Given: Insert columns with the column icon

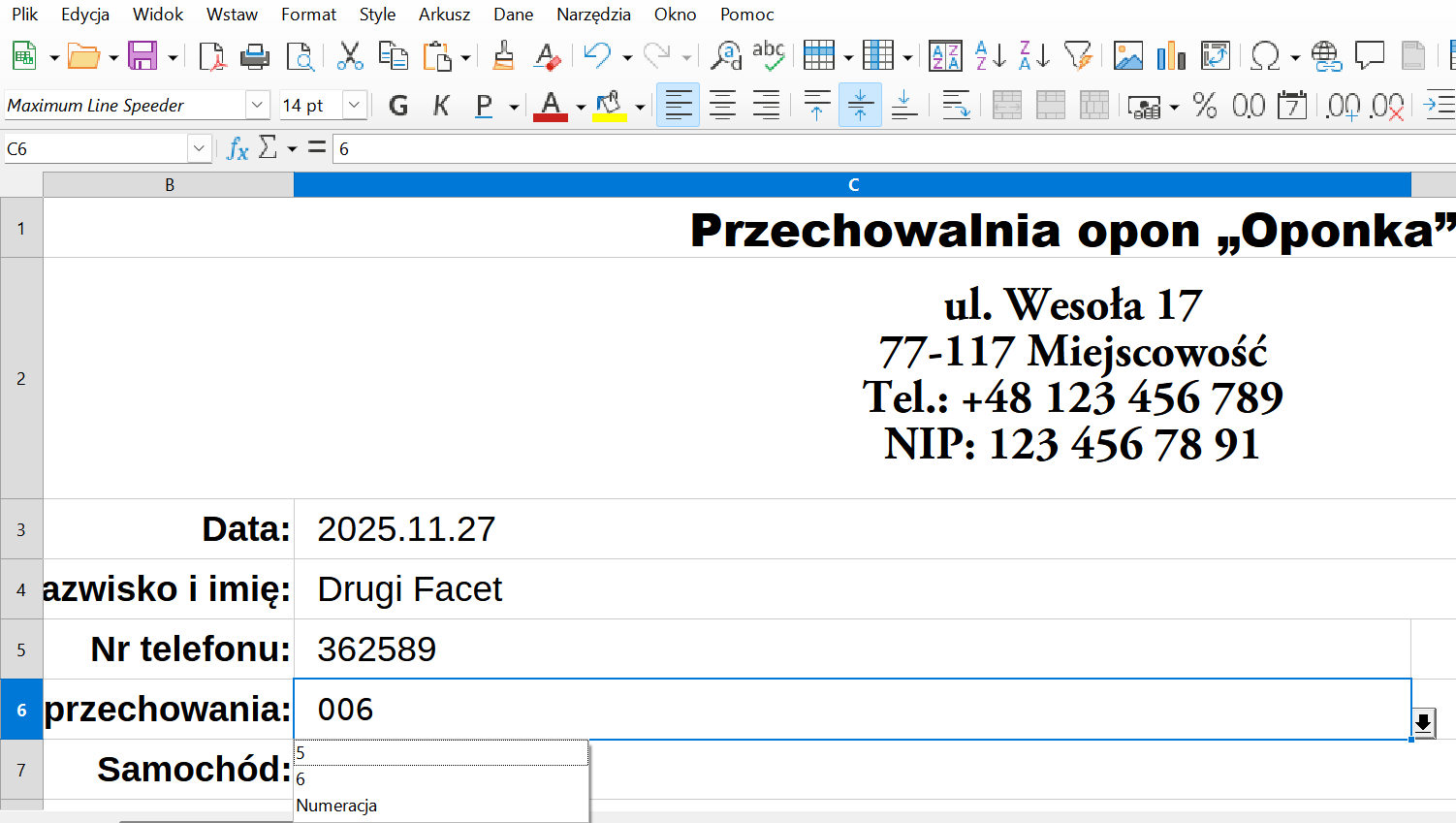Looking at the screenshot, I should click(878, 56).
